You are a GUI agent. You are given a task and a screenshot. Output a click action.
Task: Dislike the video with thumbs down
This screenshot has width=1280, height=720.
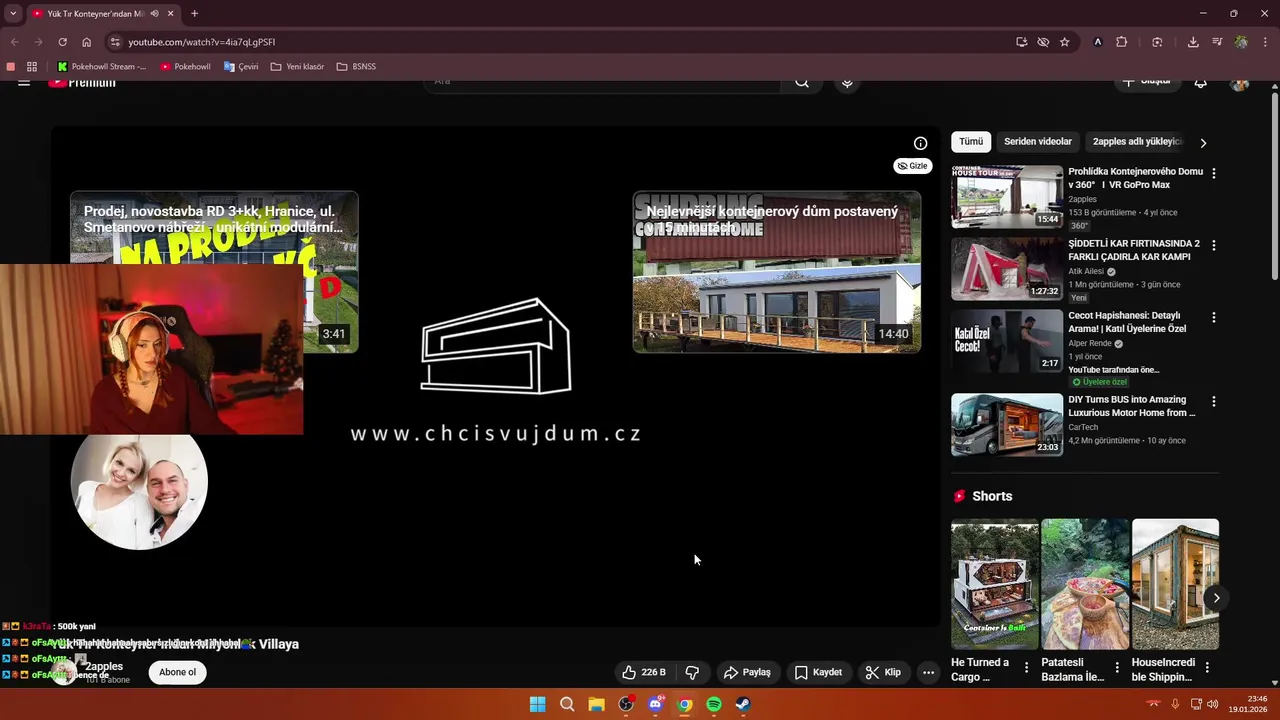coord(692,672)
